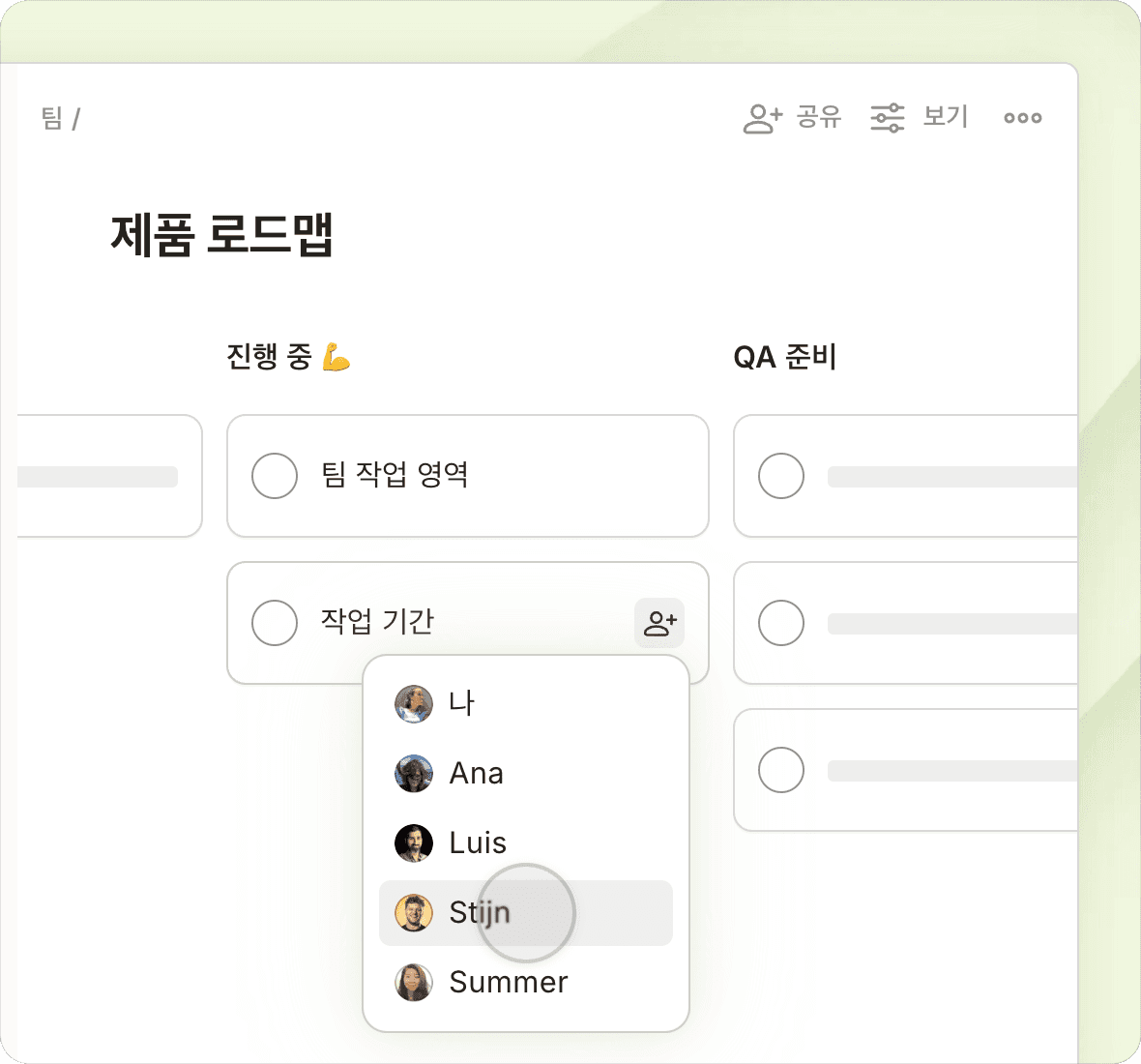Click the 팀 breadcrumb link
The image size is (1141, 1064).
(51, 118)
